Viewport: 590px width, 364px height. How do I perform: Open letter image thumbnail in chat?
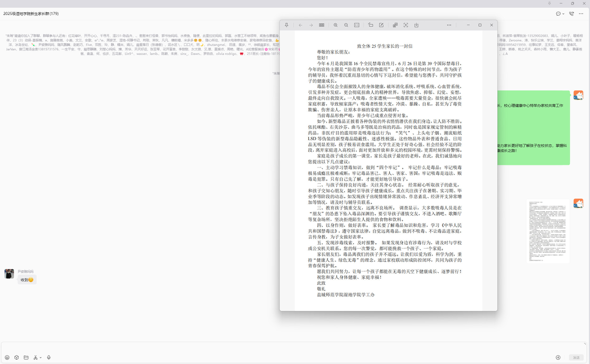(548, 231)
